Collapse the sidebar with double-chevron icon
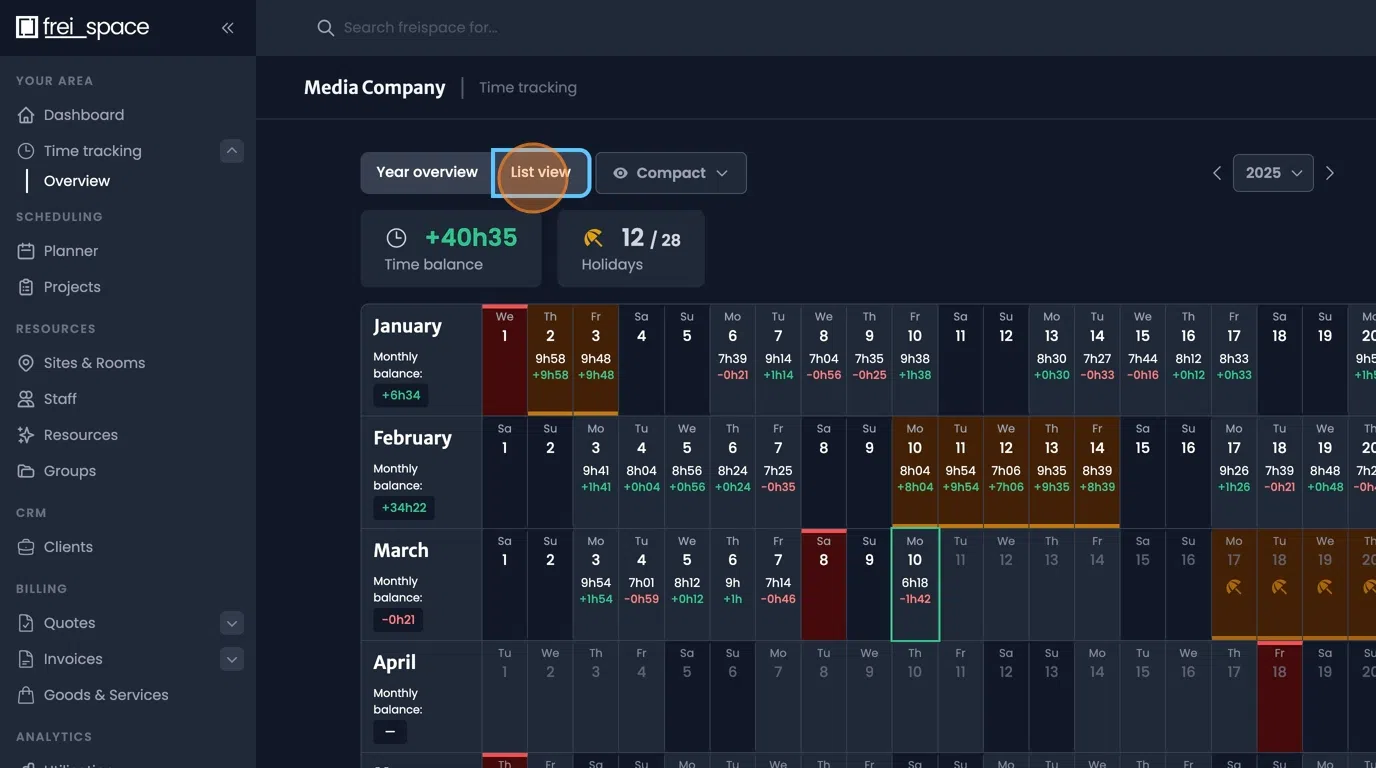This screenshot has width=1376, height=768. pos(227,28)
